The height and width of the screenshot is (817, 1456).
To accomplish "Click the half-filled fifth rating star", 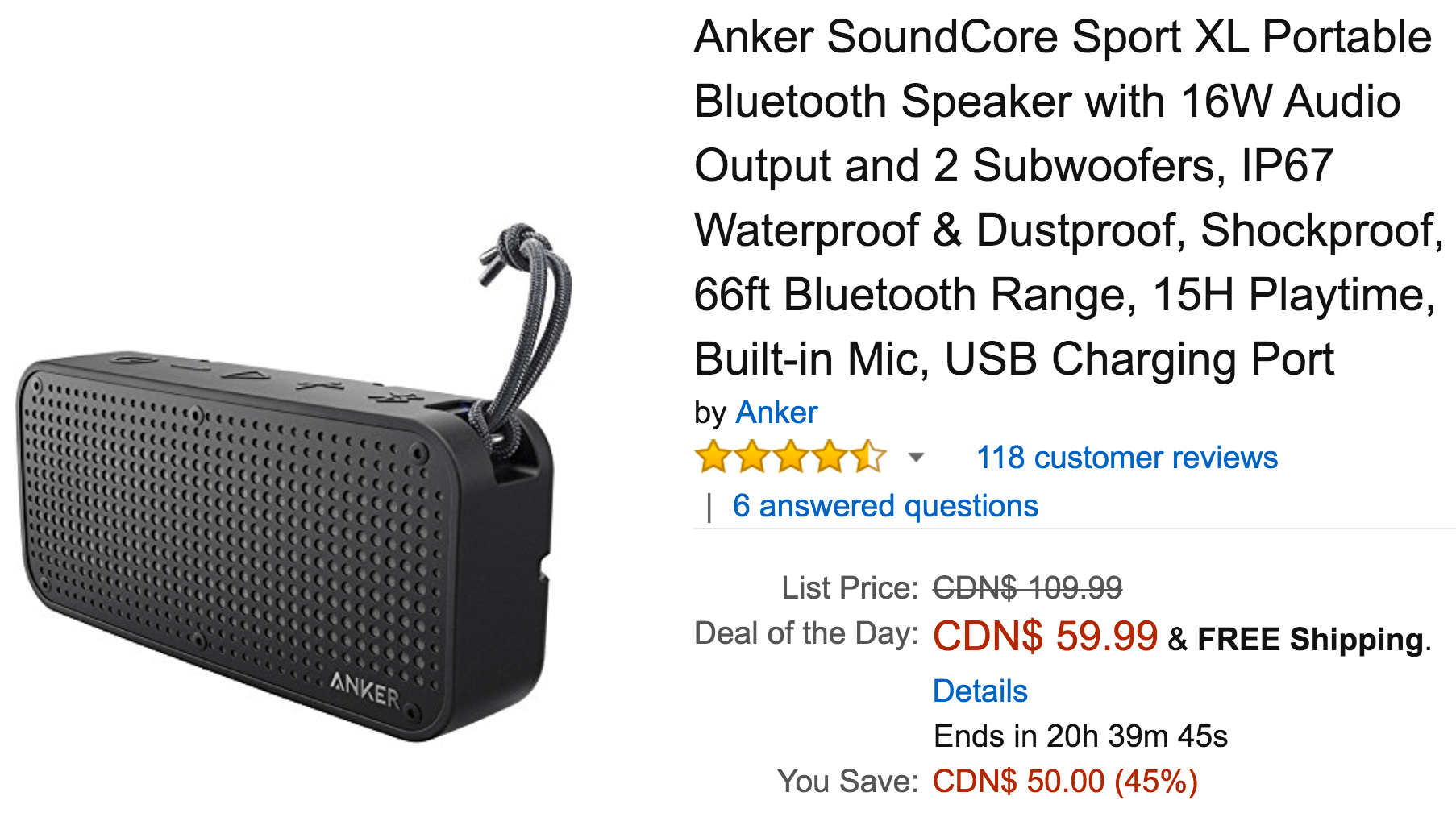I will (x=868, y=457).
